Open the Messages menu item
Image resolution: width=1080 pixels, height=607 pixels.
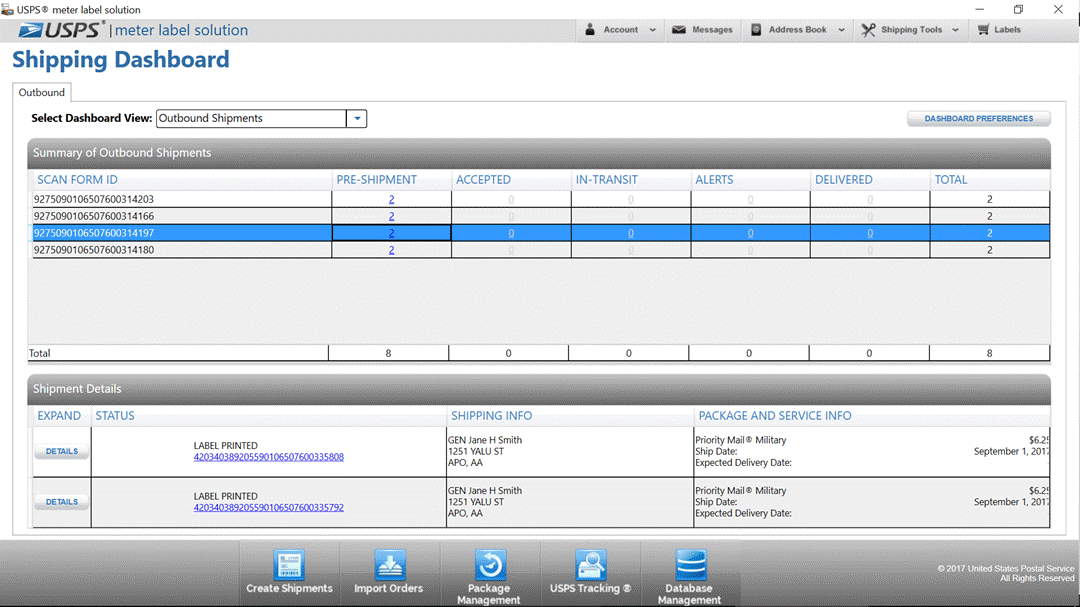click(x=703, y=30)
